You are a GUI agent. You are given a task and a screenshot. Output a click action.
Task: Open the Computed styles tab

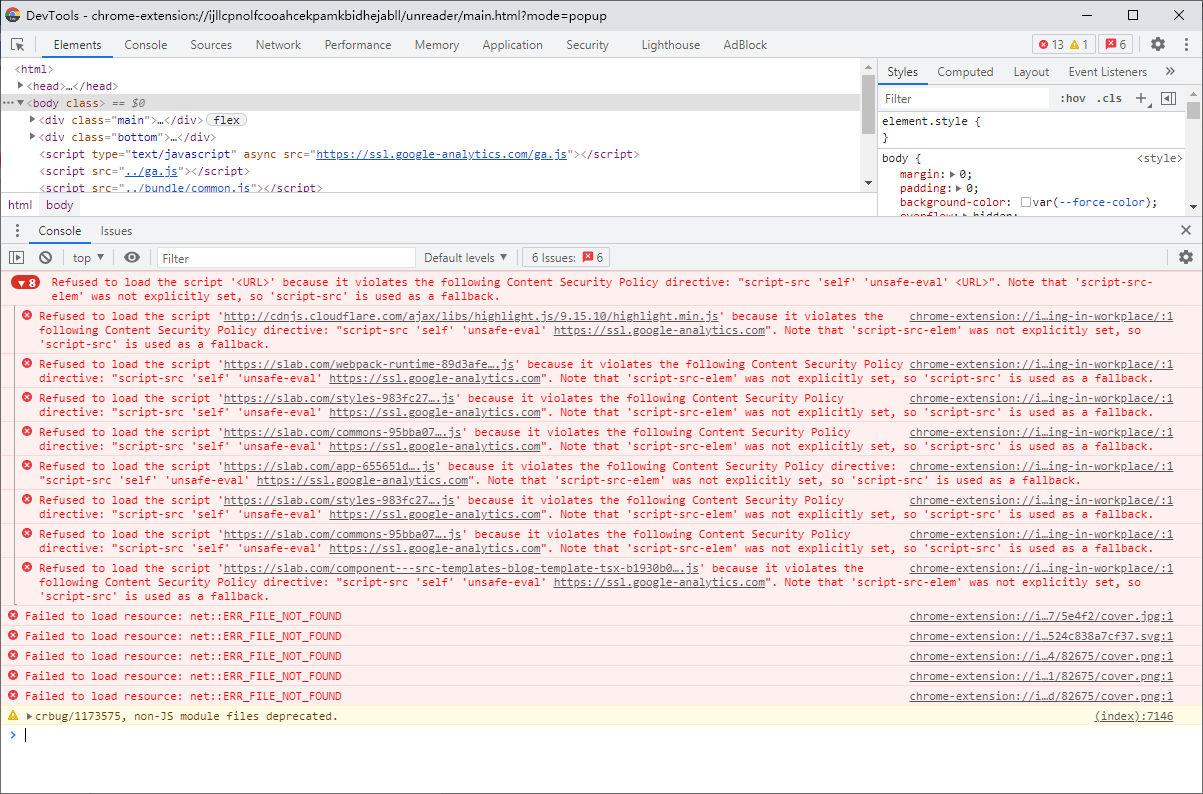965,71
